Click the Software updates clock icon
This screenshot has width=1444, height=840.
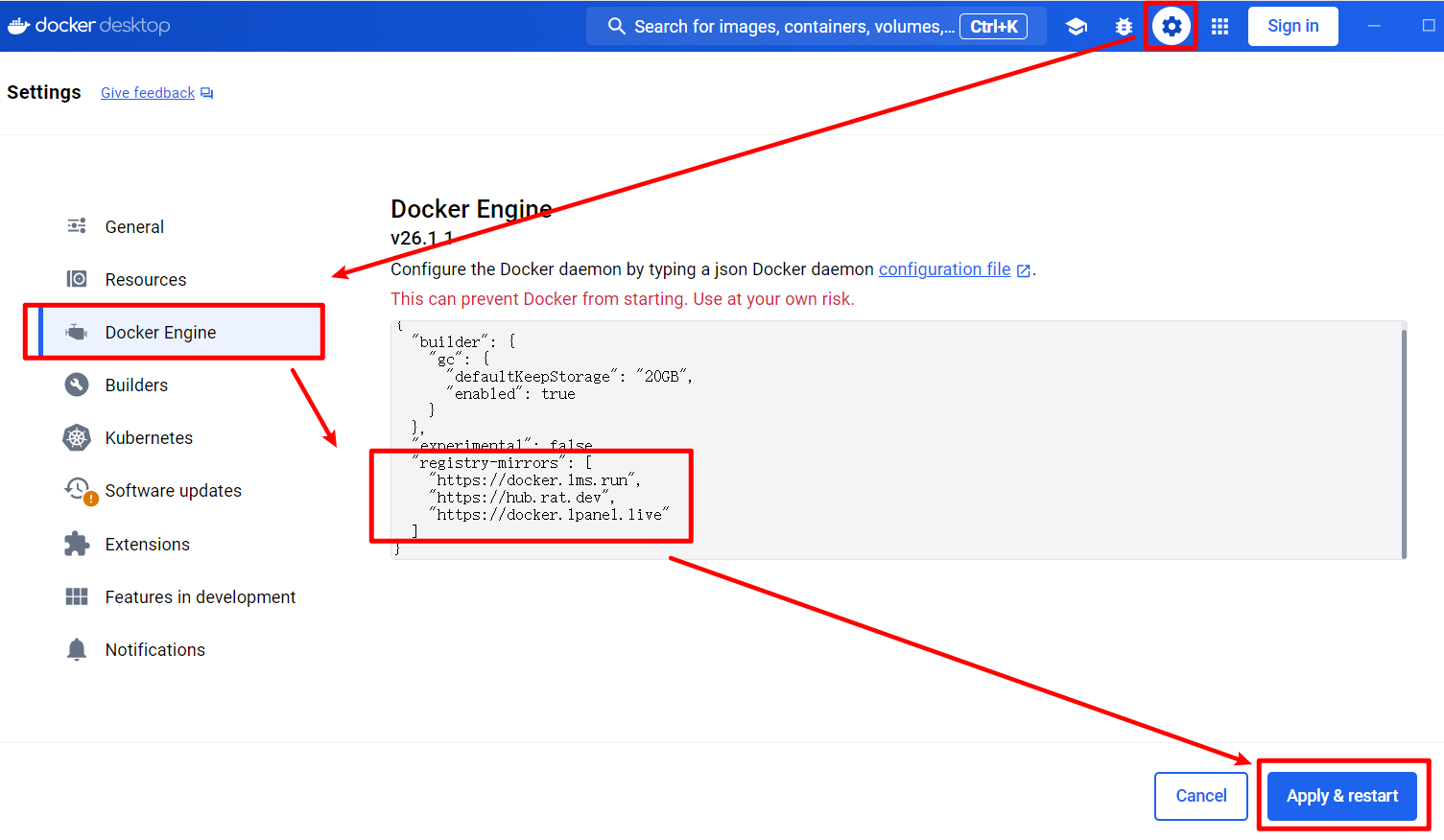click(x=79, y=490)
